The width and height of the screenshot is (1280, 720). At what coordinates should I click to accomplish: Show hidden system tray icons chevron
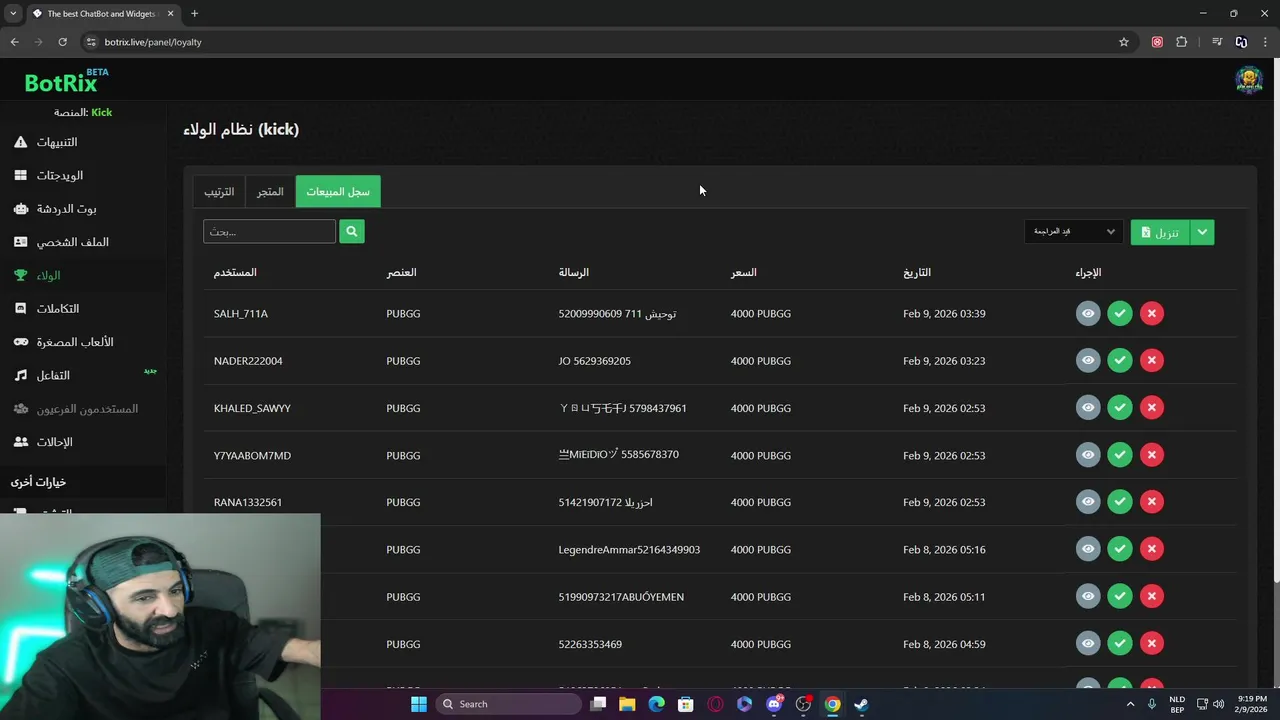(1131, 704)
